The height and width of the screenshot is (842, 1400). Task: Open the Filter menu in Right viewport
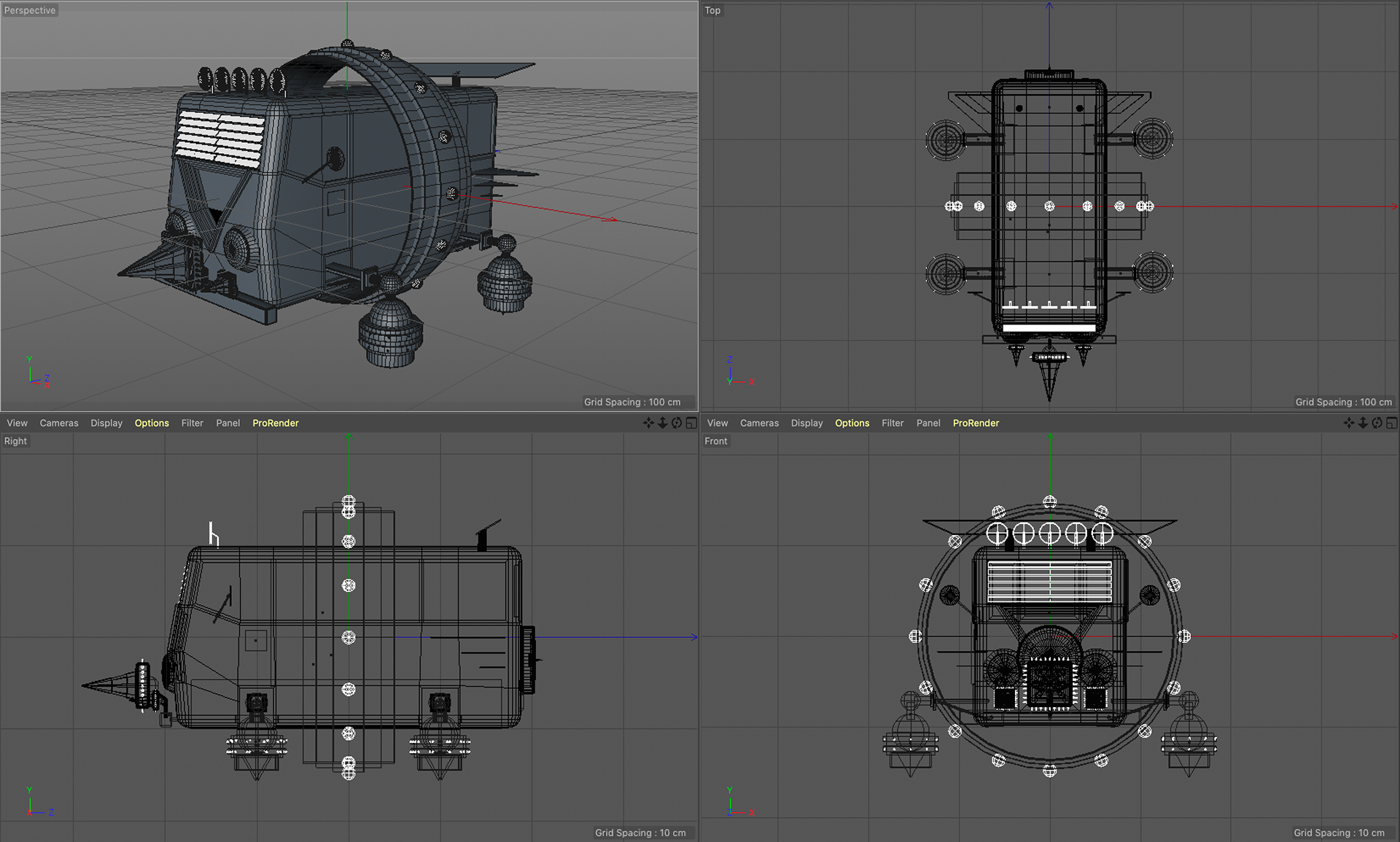click(x=192, y=423)
